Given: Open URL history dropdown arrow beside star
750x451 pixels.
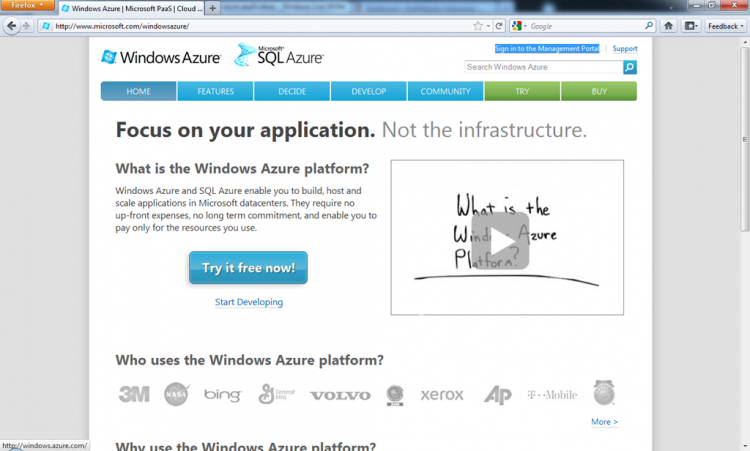Looking at the screenshot, I should pos(488,26).
